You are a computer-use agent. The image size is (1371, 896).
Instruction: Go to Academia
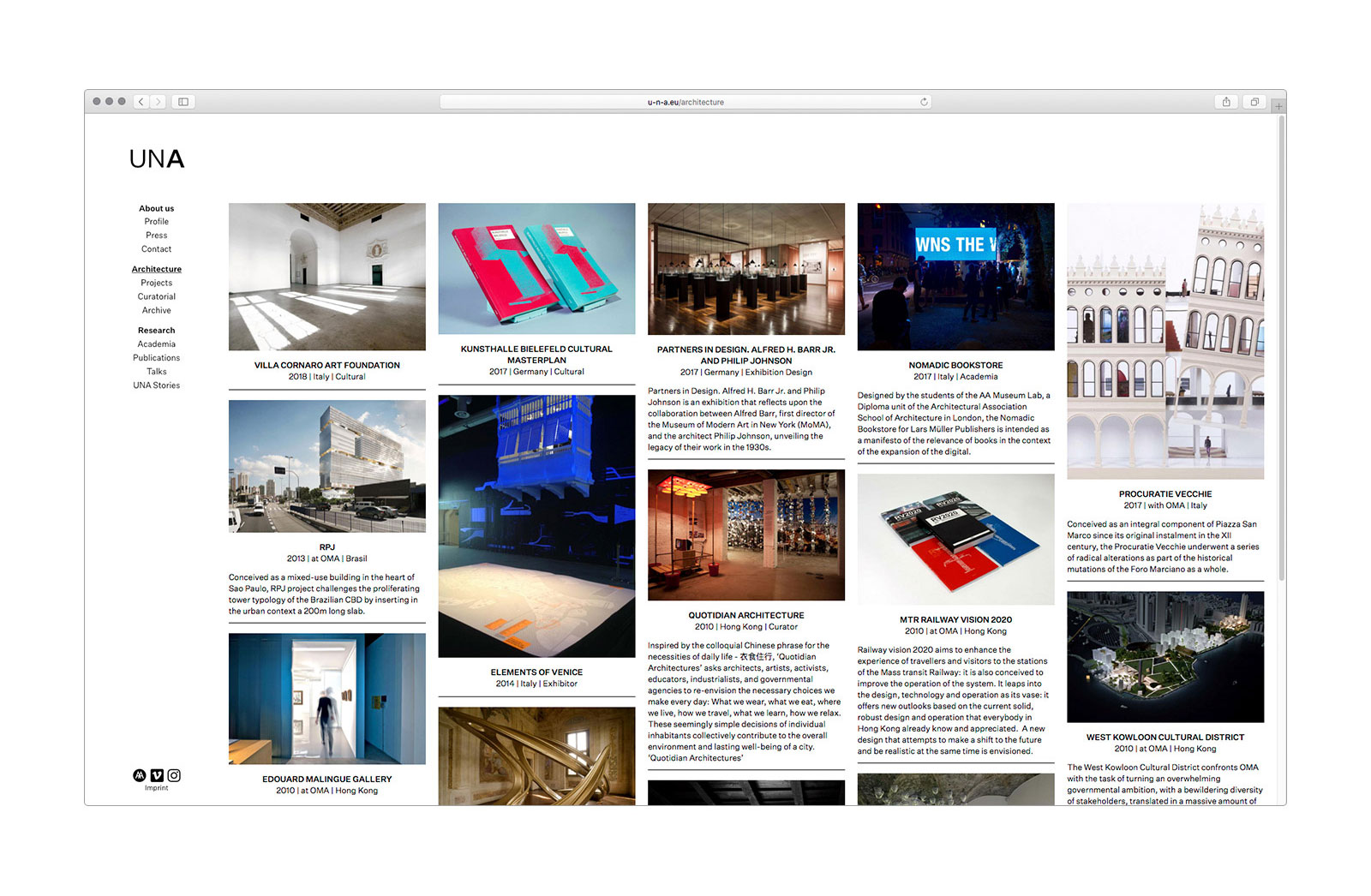pyautogui.click(x=157, y=344)
